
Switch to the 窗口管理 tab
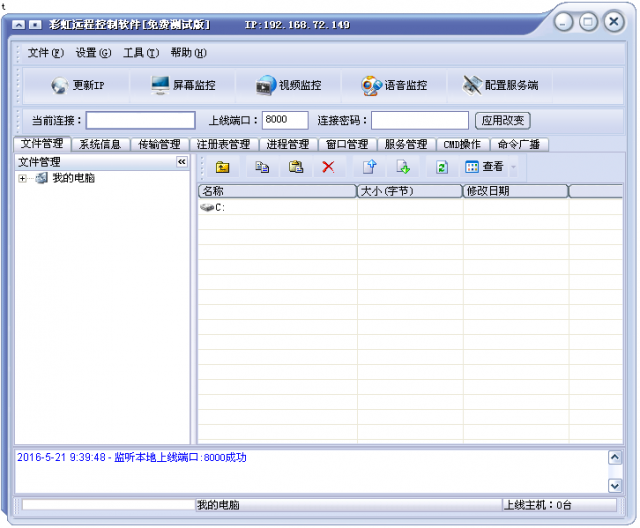tap(347, 144)
